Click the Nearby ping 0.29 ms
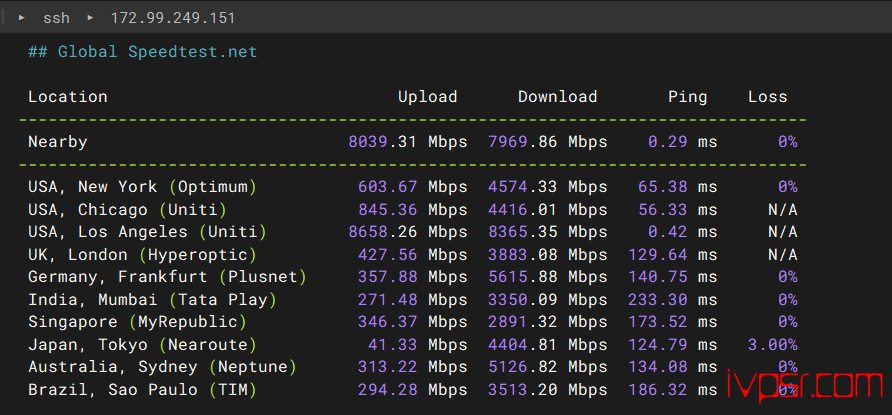 (683, 142)
